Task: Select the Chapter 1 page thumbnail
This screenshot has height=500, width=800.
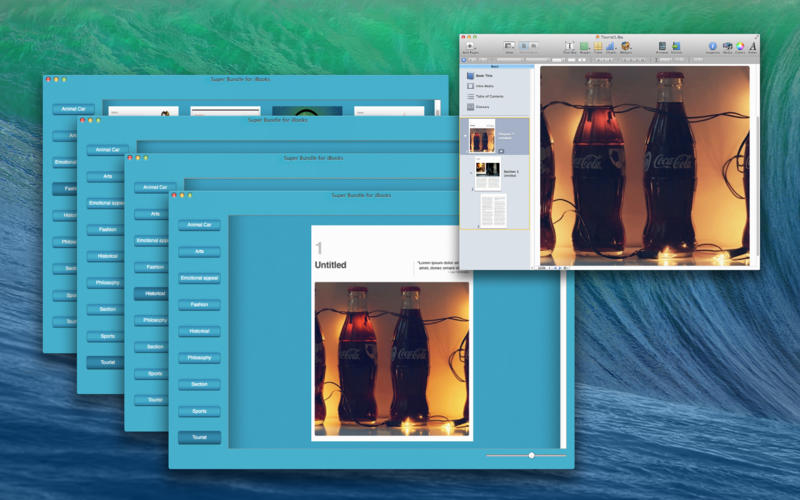Action: coord(483,136)
